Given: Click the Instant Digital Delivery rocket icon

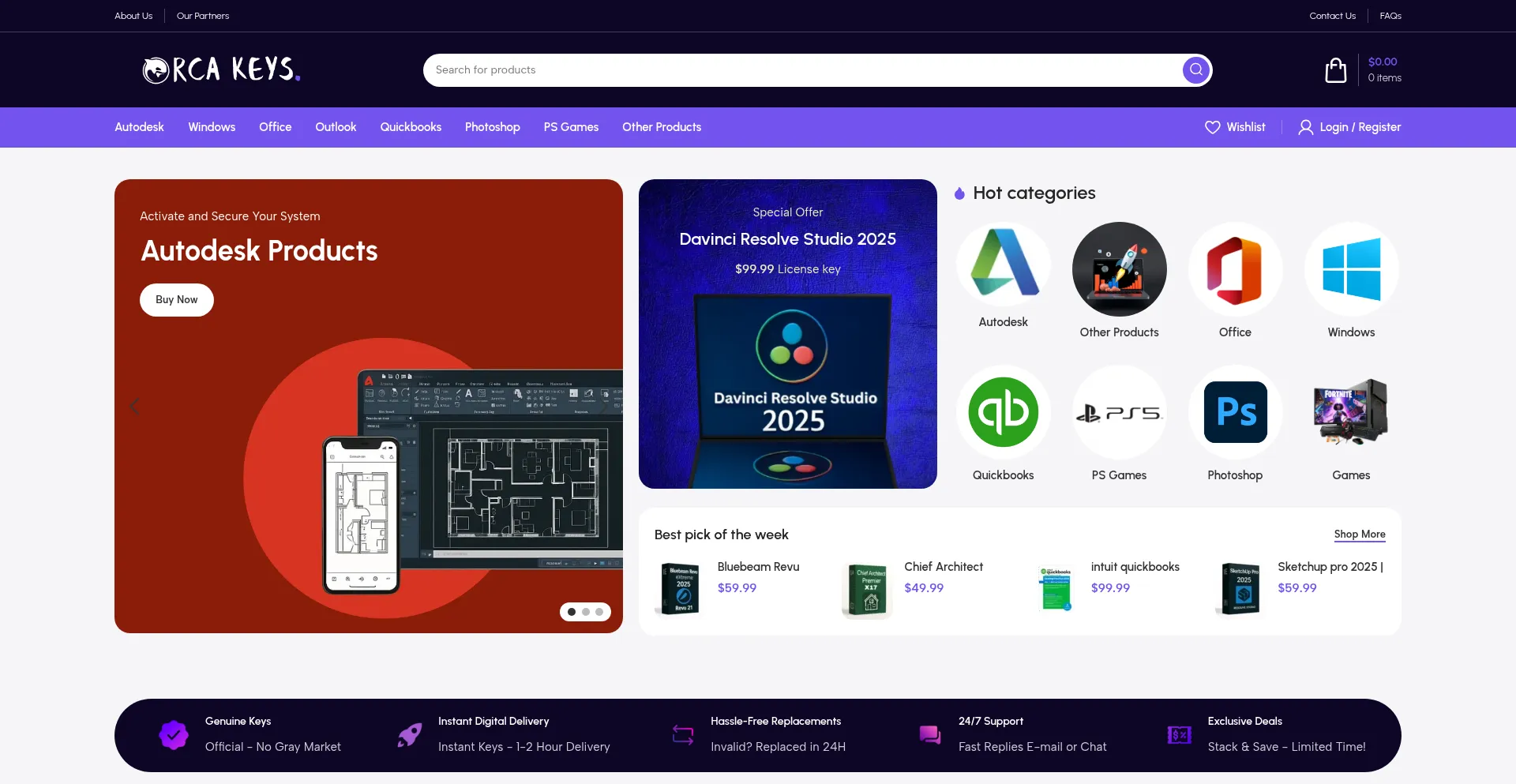Looking at the screenshot, I should (409, 735).
